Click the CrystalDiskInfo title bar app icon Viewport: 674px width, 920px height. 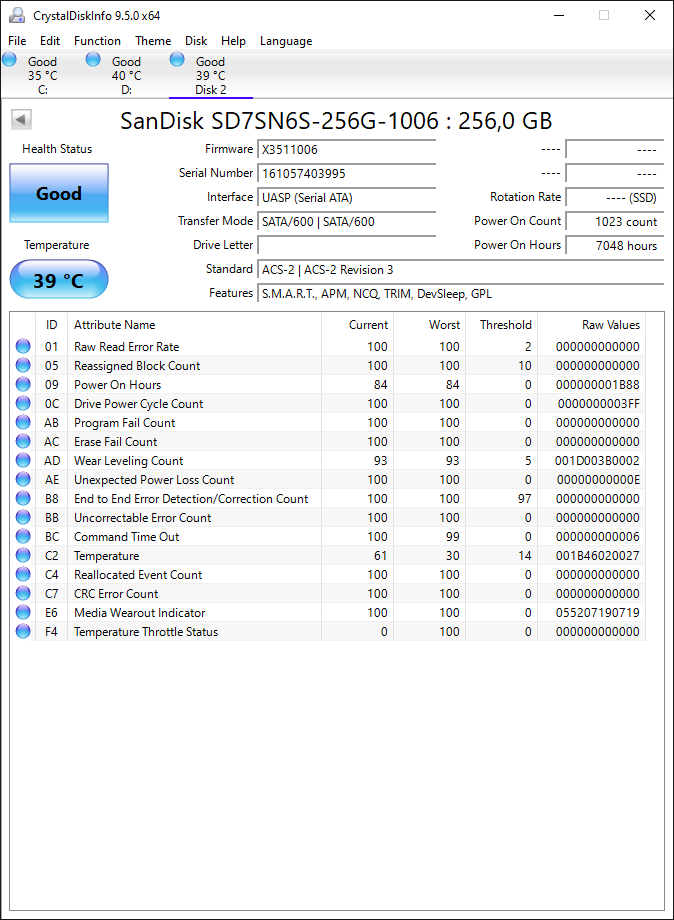pyautogui.click(x=17, y=15)
